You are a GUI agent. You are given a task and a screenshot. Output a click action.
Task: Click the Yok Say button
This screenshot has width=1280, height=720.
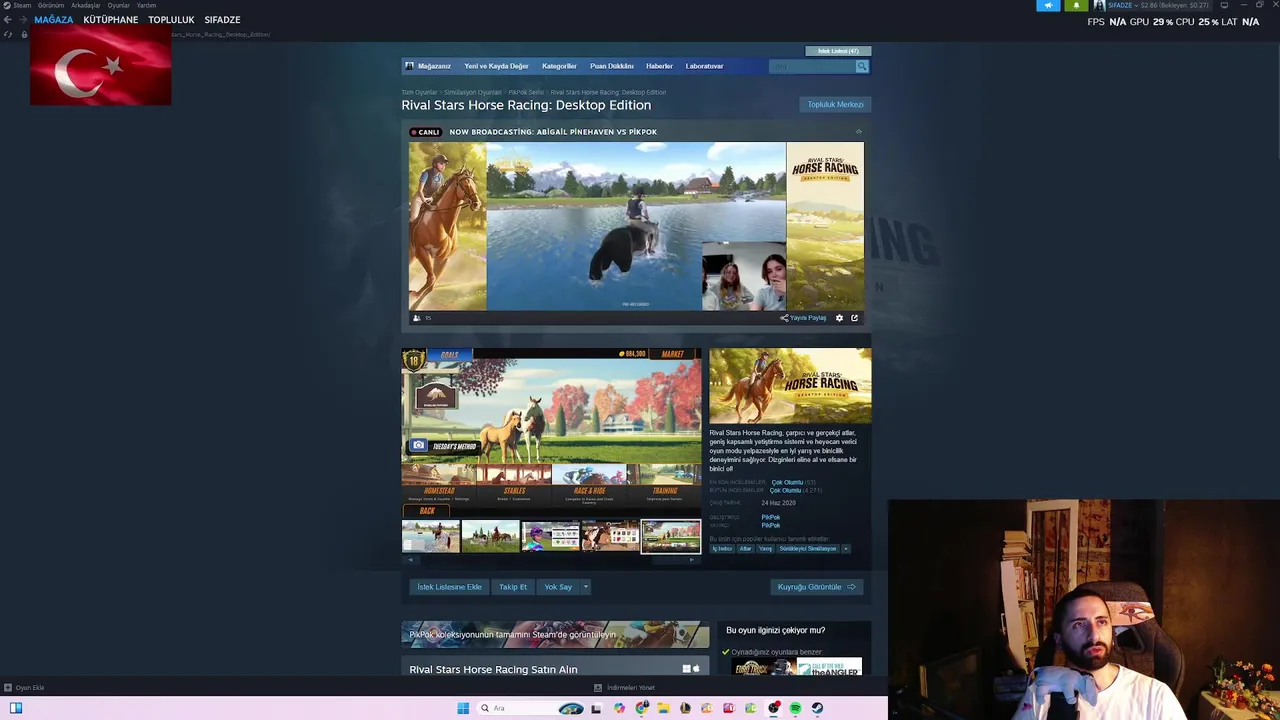coord(558,587)
